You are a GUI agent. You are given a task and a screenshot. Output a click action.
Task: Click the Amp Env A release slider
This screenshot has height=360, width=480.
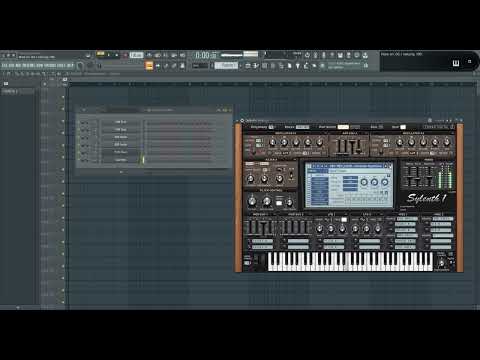point(358,147)
